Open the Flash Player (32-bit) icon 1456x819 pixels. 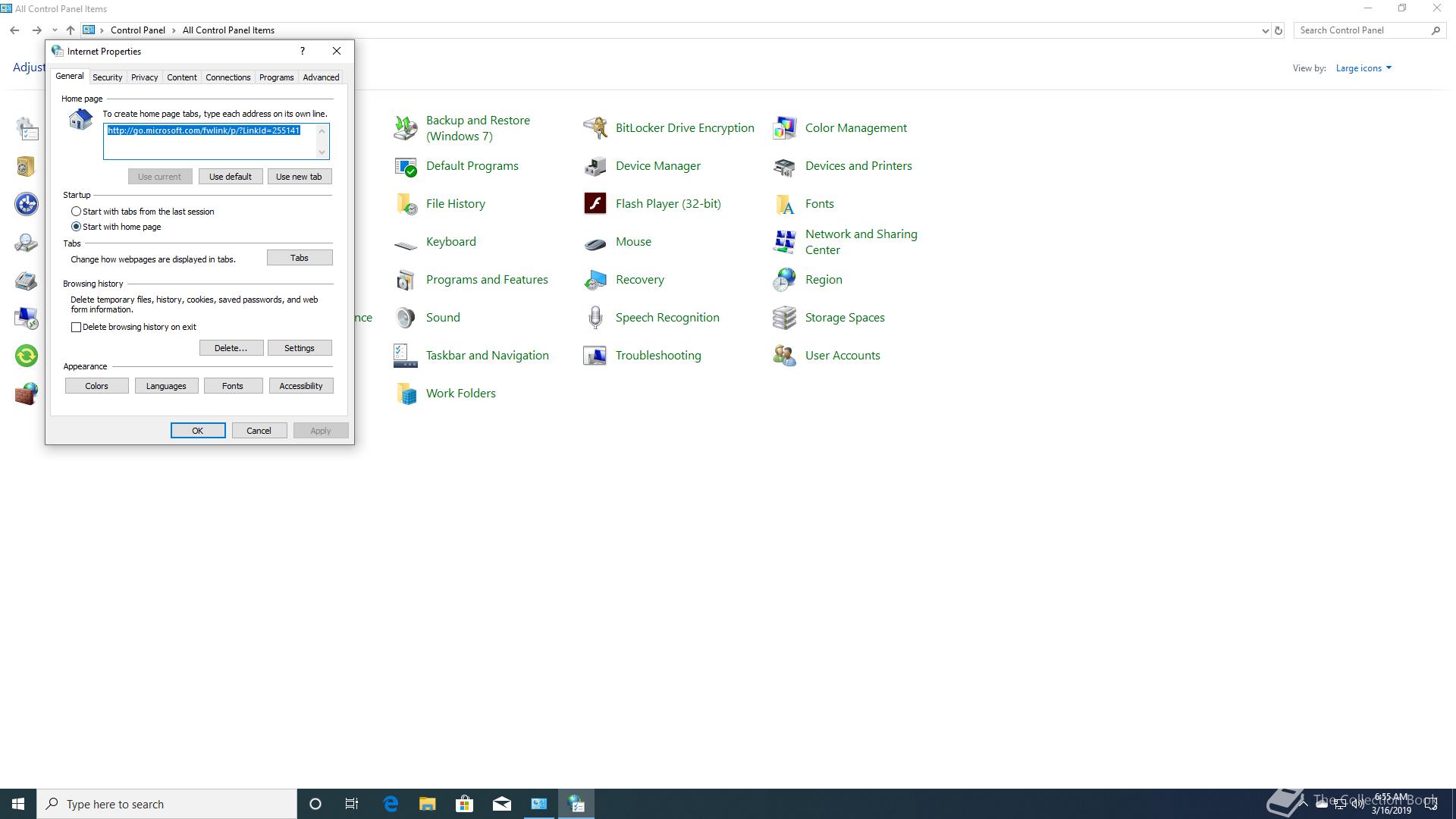pyautogui.click(x=595, y=203)
